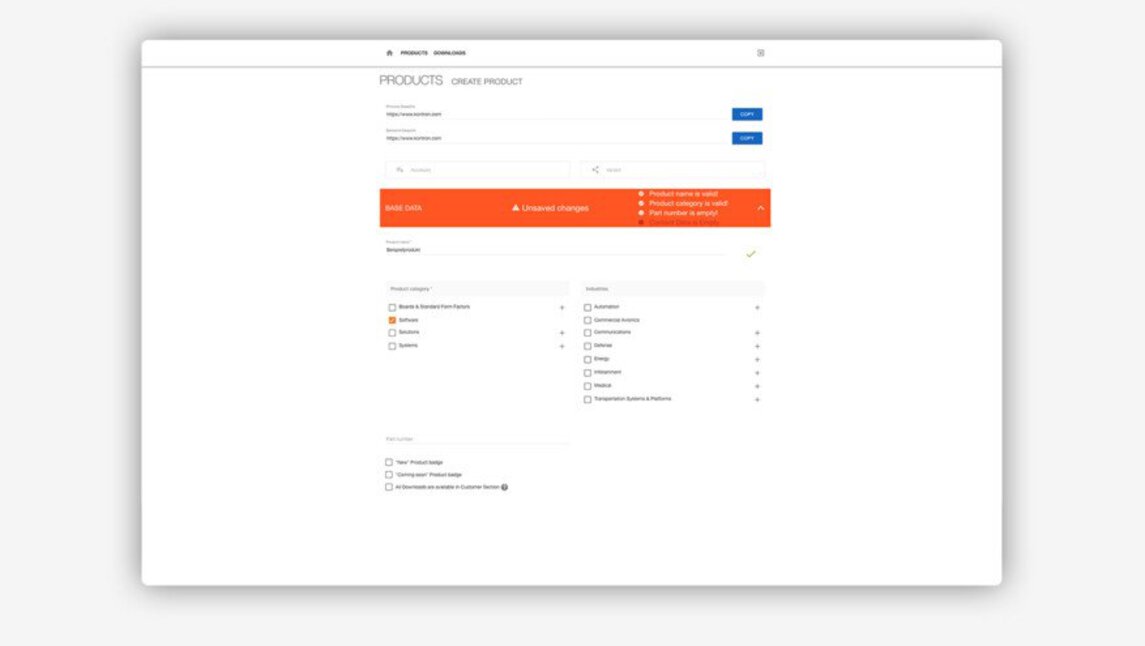
Task: Click plus icon next to Automation
Action: (x=757, y=308)
